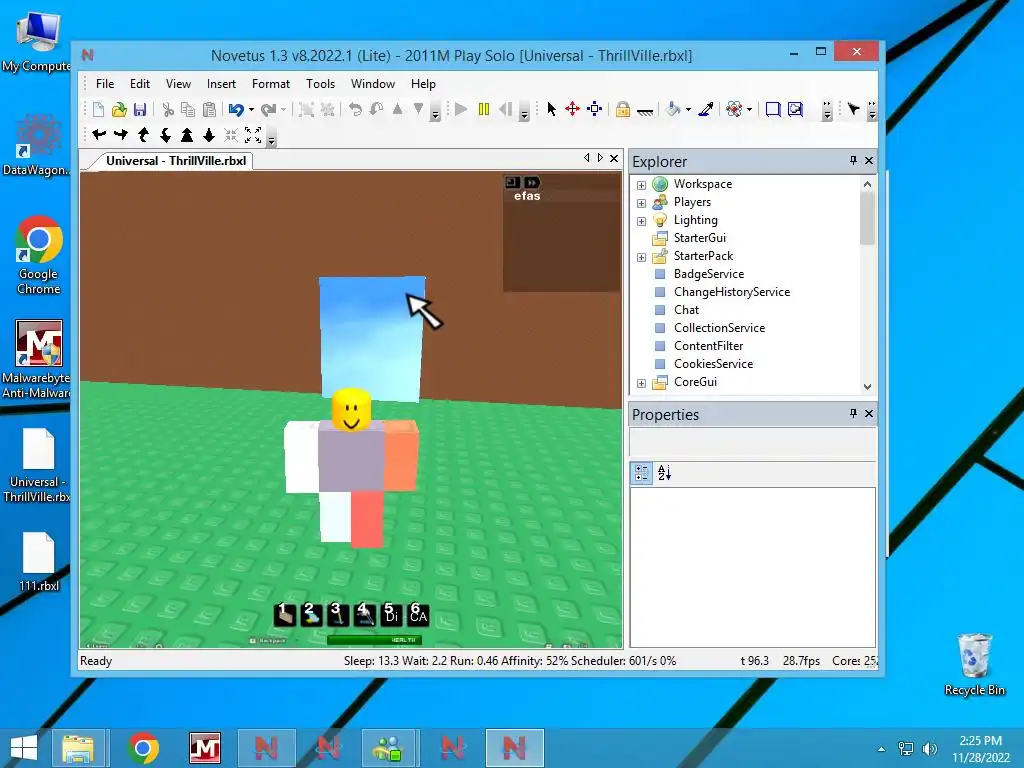Screen dimensions: 1024x768
Task: Select the blue Resize handles tool
Action: (x=594, y=109)
